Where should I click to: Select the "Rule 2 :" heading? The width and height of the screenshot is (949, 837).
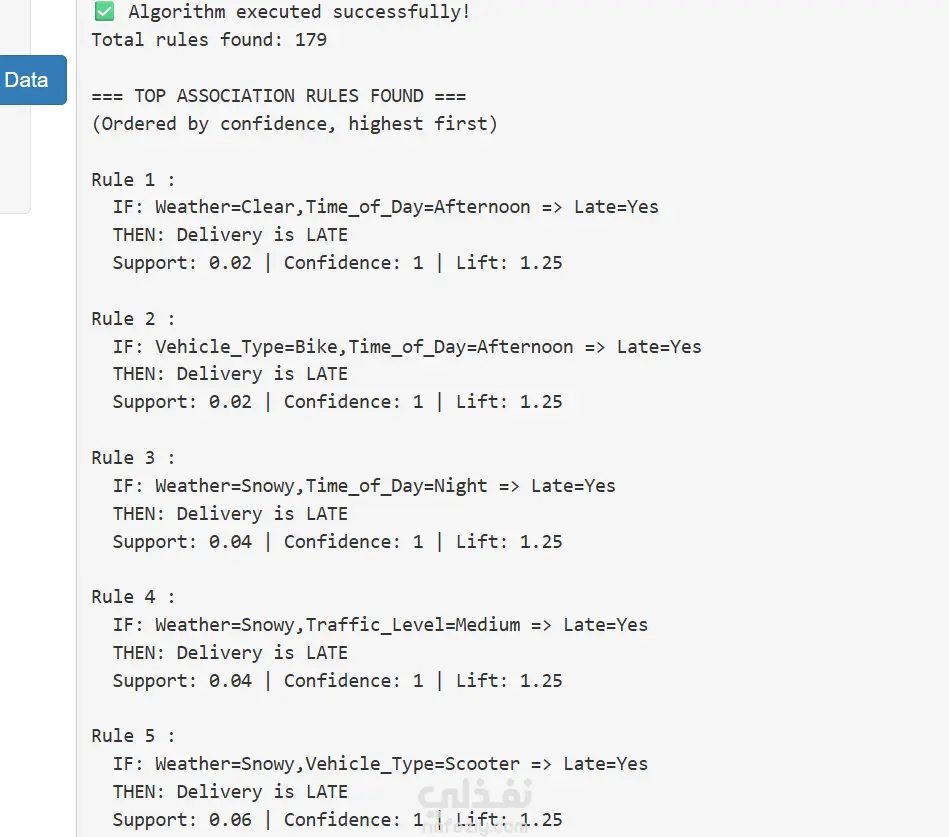click(133, 319)
